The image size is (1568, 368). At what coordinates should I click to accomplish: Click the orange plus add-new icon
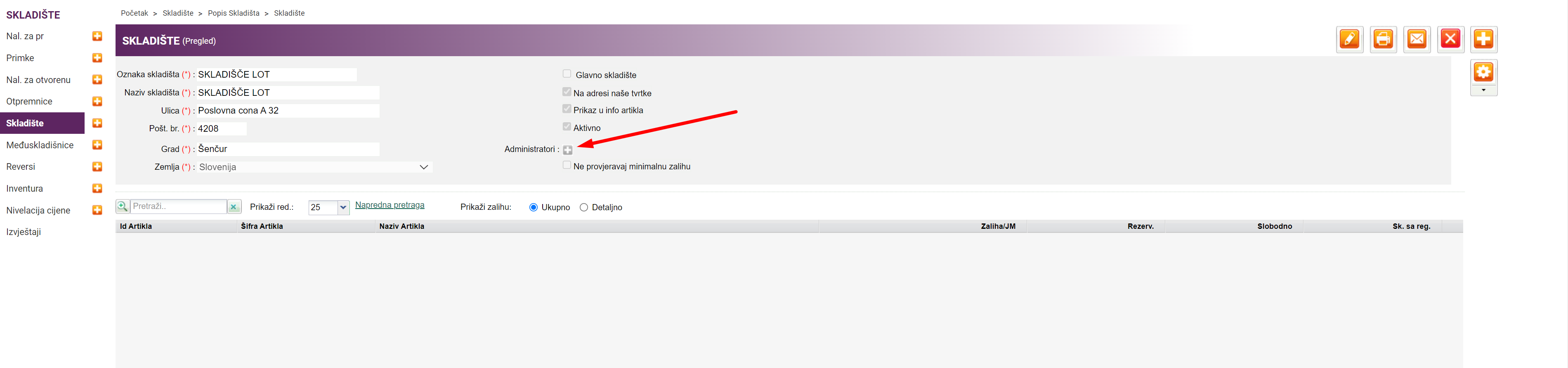click(1484, 40)
